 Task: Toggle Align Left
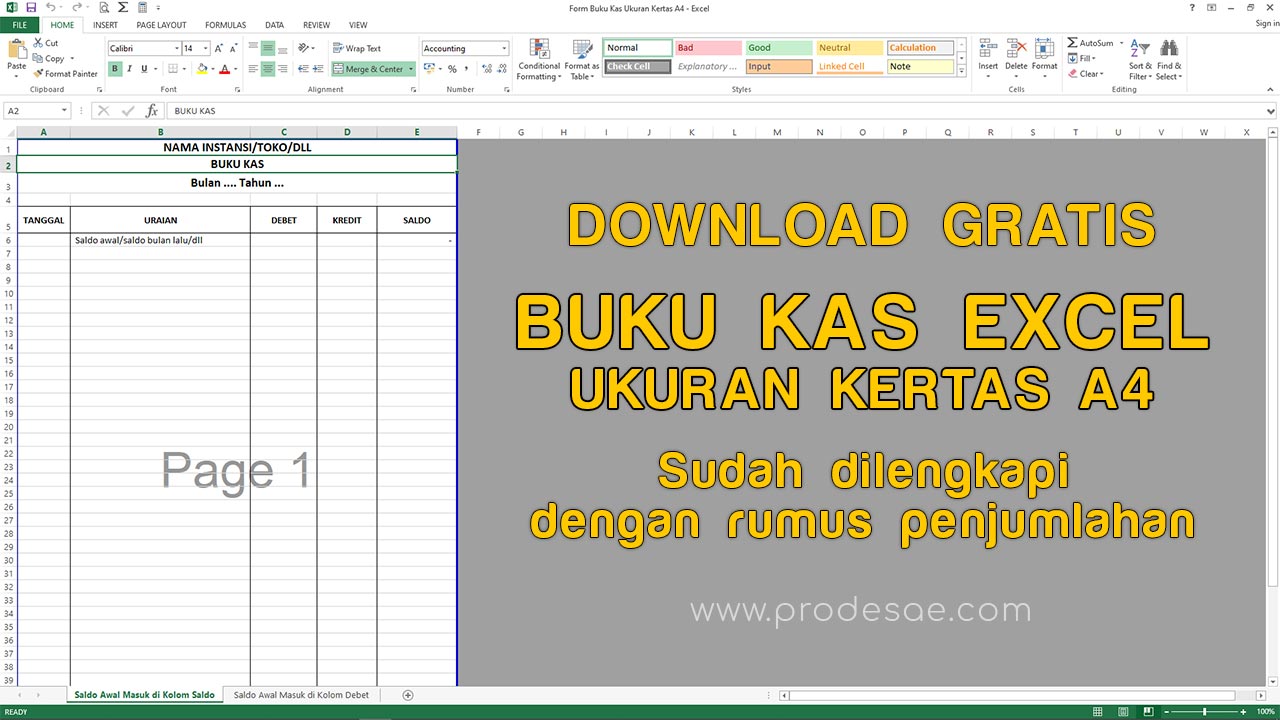[253, 69]
